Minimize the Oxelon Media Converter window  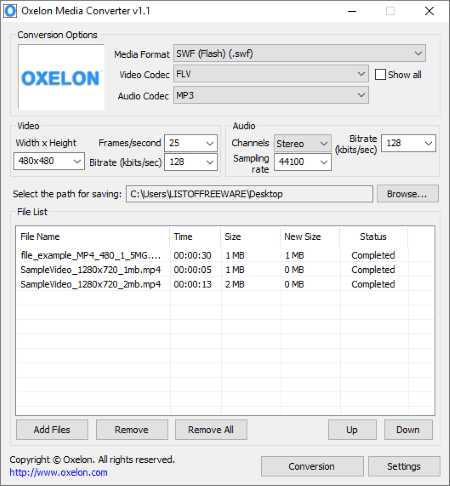point(352,11)
